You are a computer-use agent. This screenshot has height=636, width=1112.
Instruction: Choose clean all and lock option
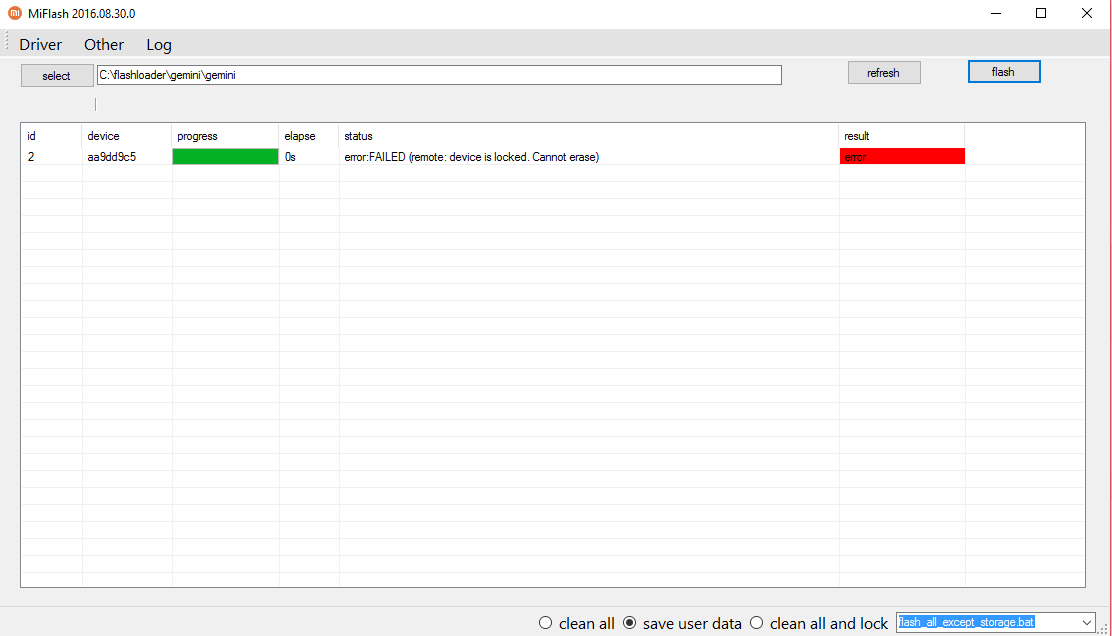click(x=757, y=623)
